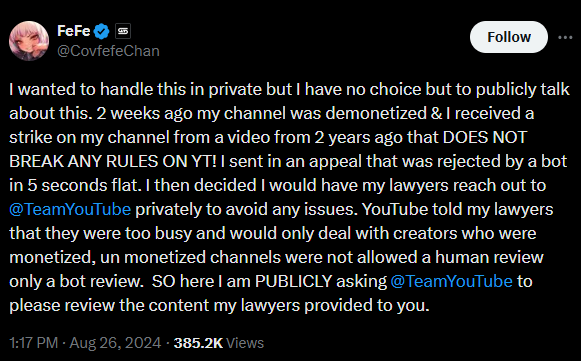
Task: Click the phrase 'human review' in the post
Action: (489, 257)
